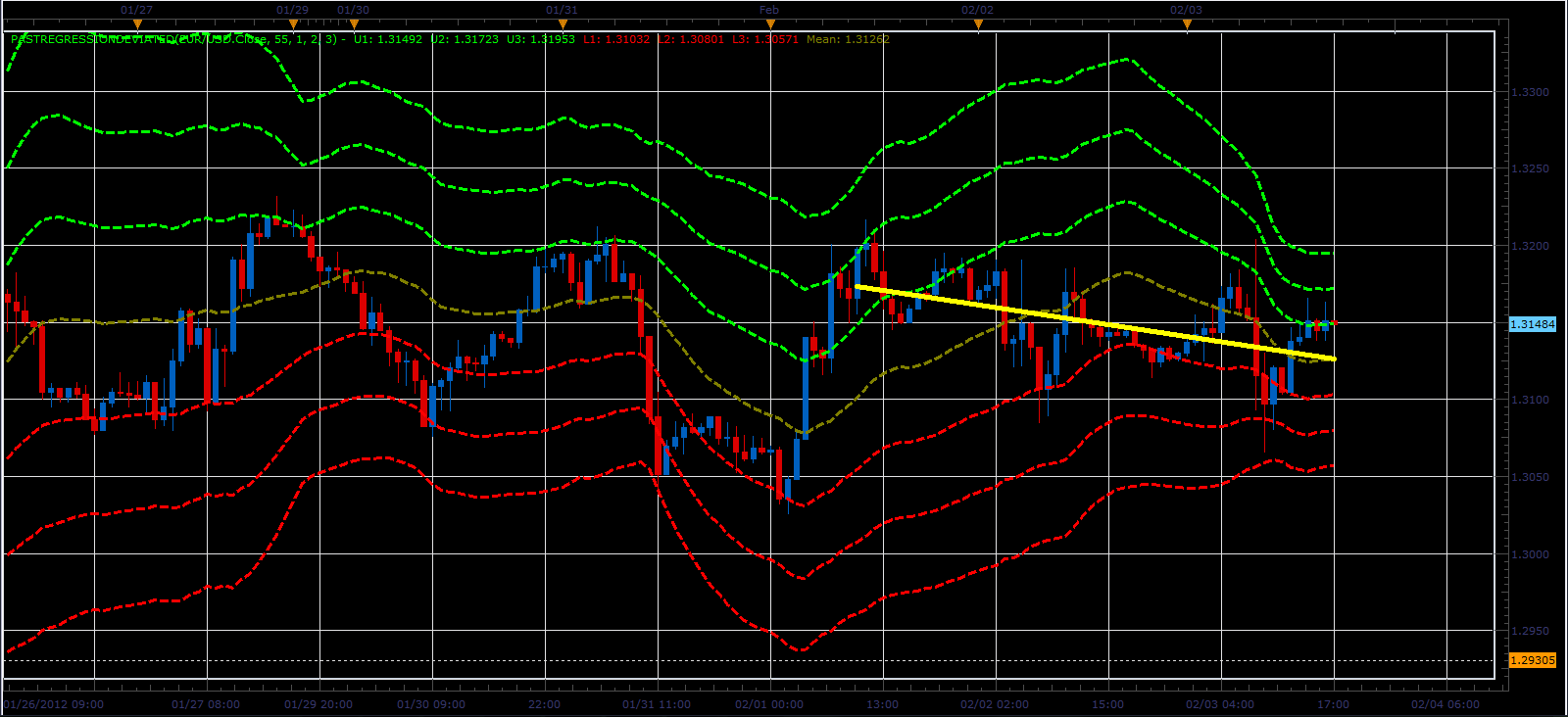Click the U2: 1.31723 value
Screen dimensions: 1568x717
(x=465, y=39)
